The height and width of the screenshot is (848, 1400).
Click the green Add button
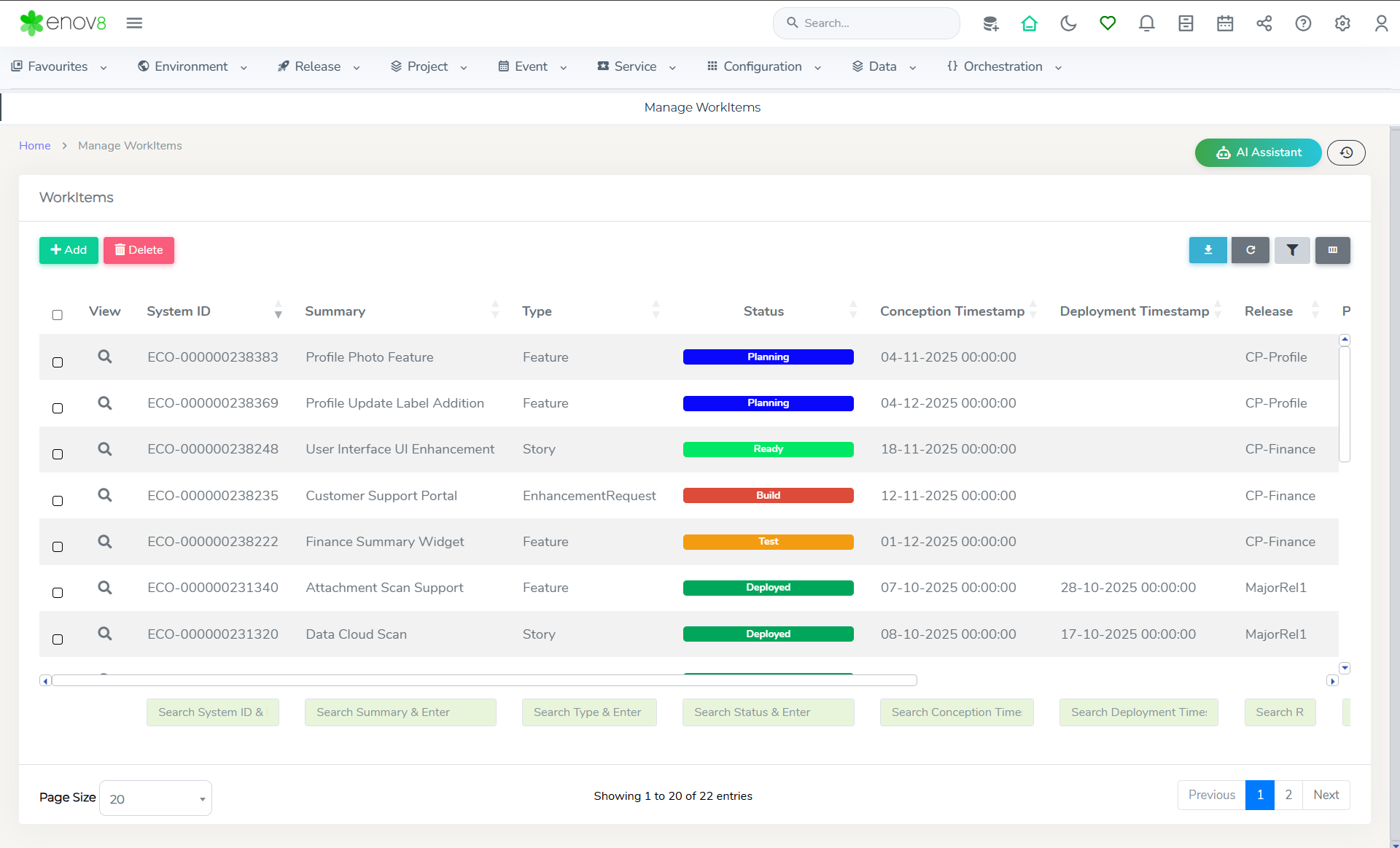point(69,250)
